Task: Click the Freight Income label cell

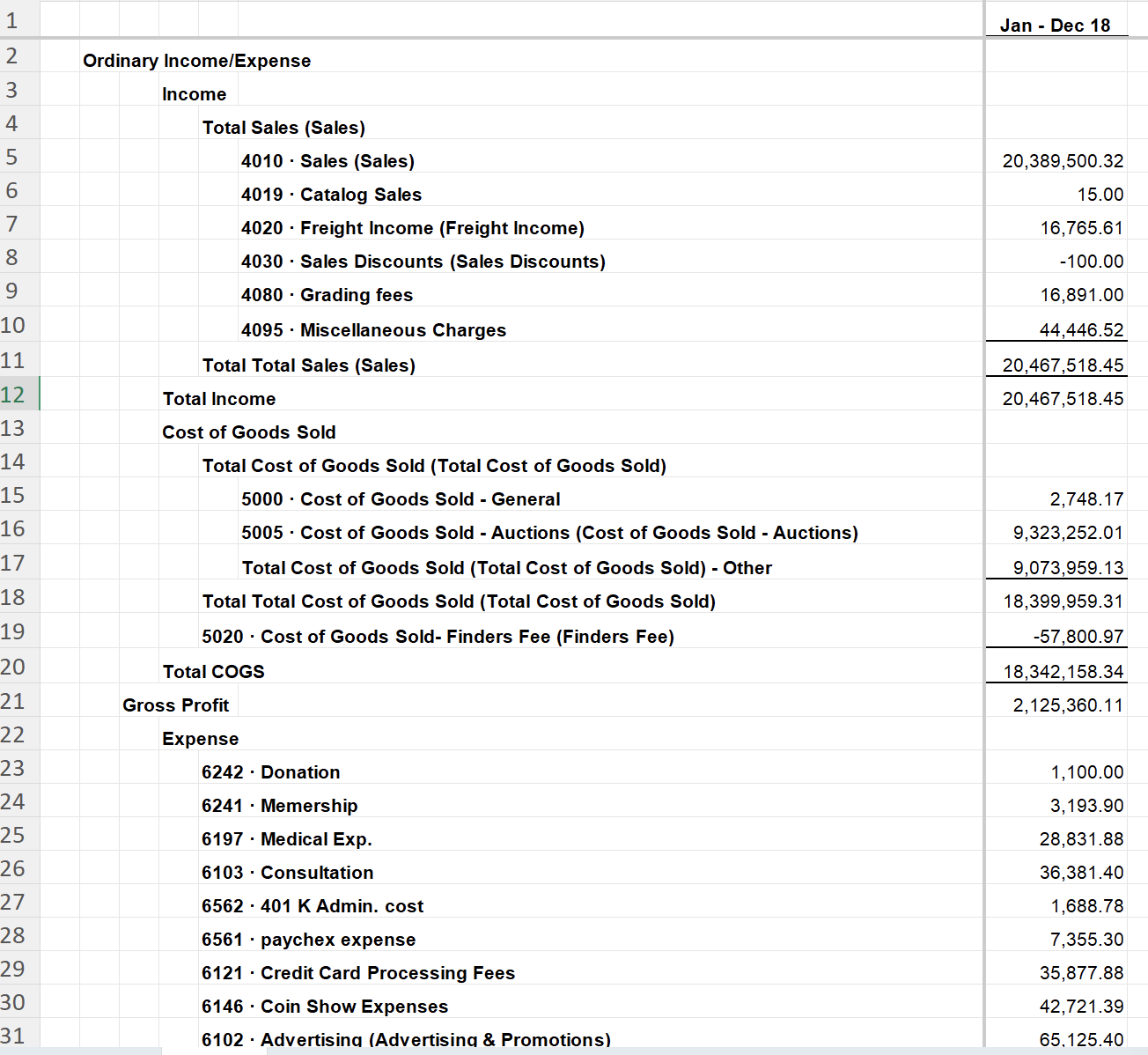Action: tap(413, 228)
